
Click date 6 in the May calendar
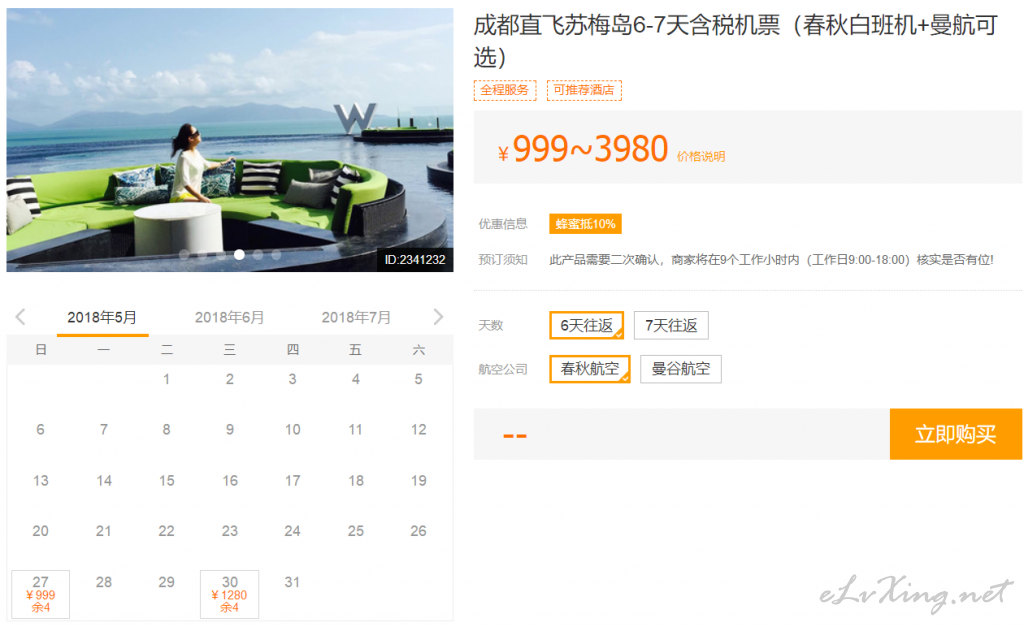click(x=40, y=430)
